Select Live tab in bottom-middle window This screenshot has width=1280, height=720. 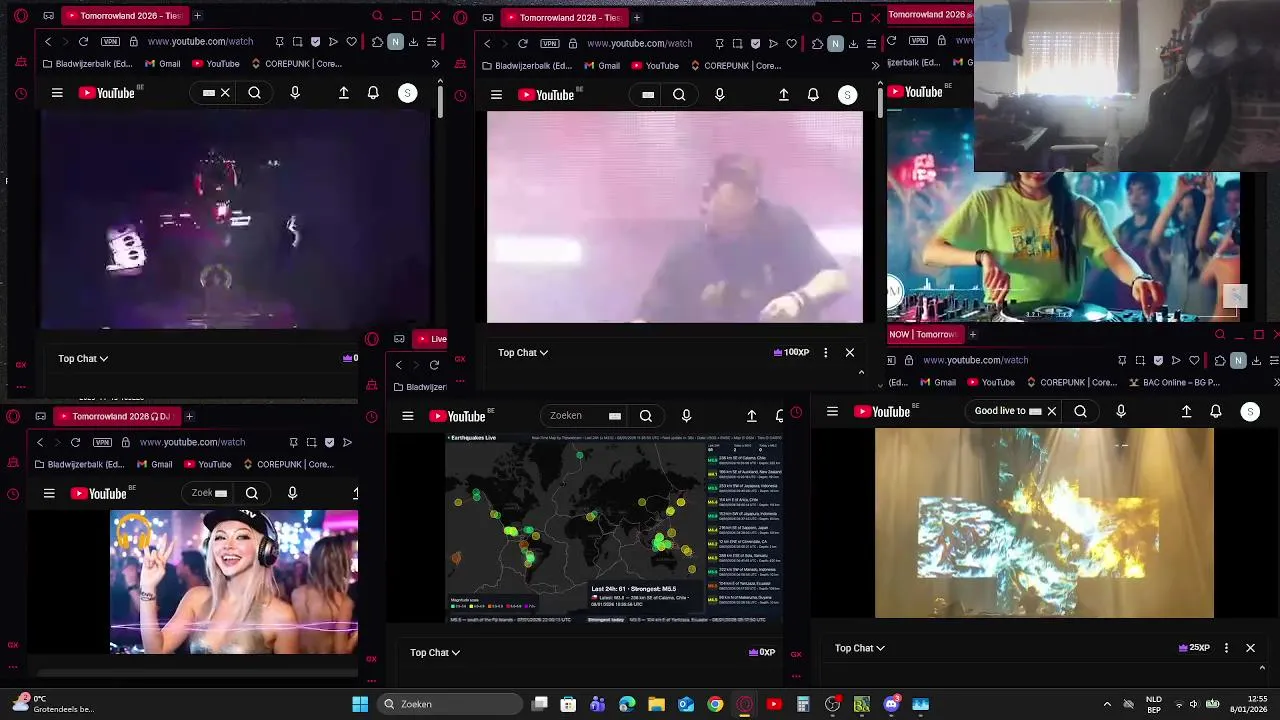(431, 339)
